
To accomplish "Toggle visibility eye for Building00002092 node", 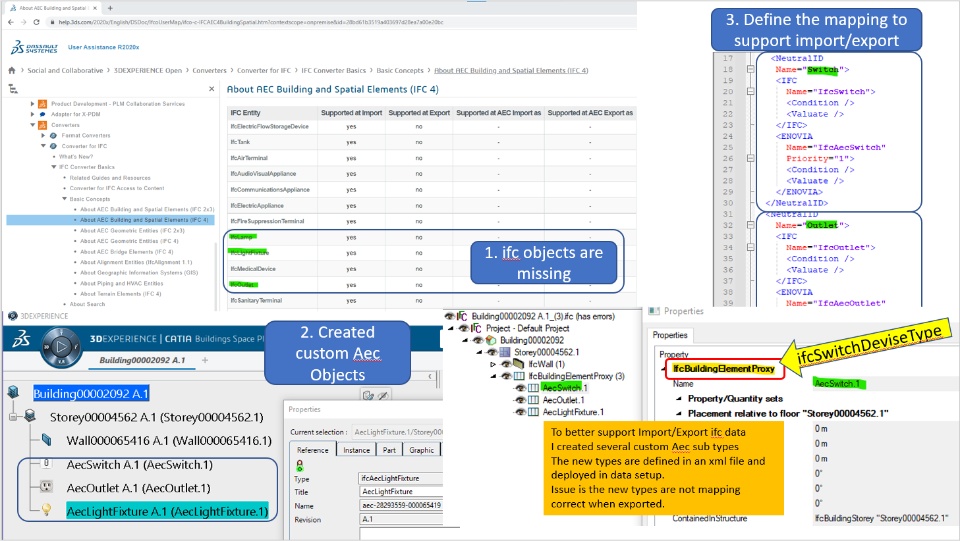I will (478, 340).
